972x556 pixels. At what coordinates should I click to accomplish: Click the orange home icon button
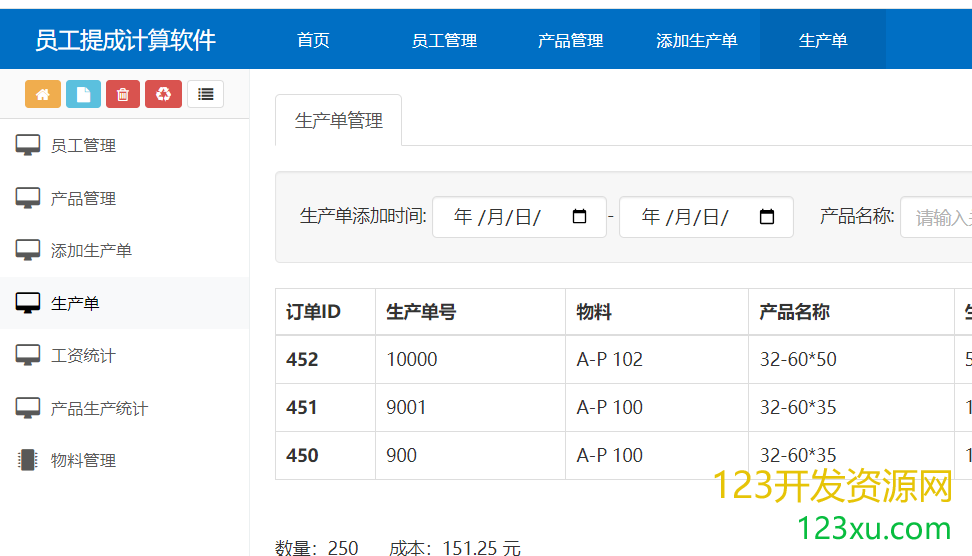point(43,94)
